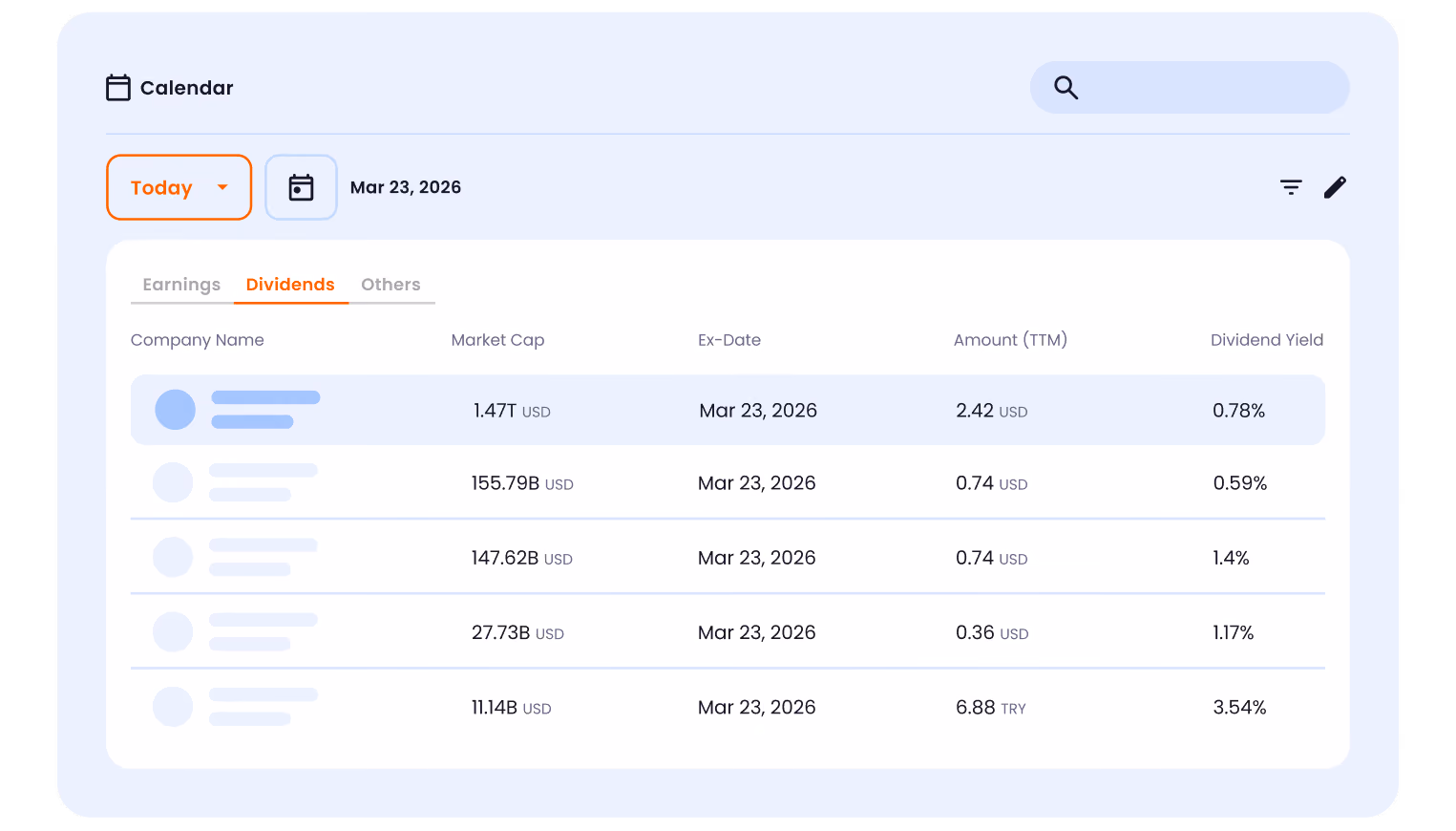This screenshot has height=831, width=1456.
Task: Switch to the Earnings tab
Action: [181, 285]
